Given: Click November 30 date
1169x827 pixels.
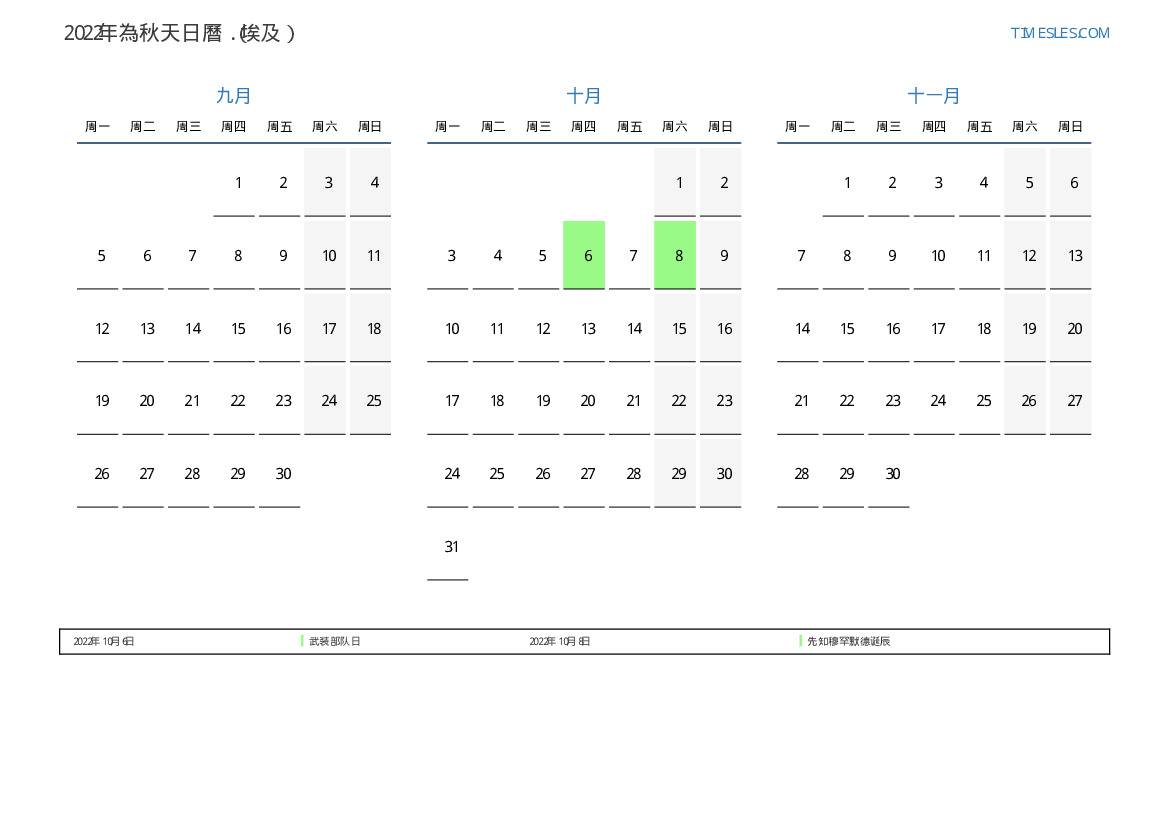Looking at the screenshot, I should [x=892, y=474].
